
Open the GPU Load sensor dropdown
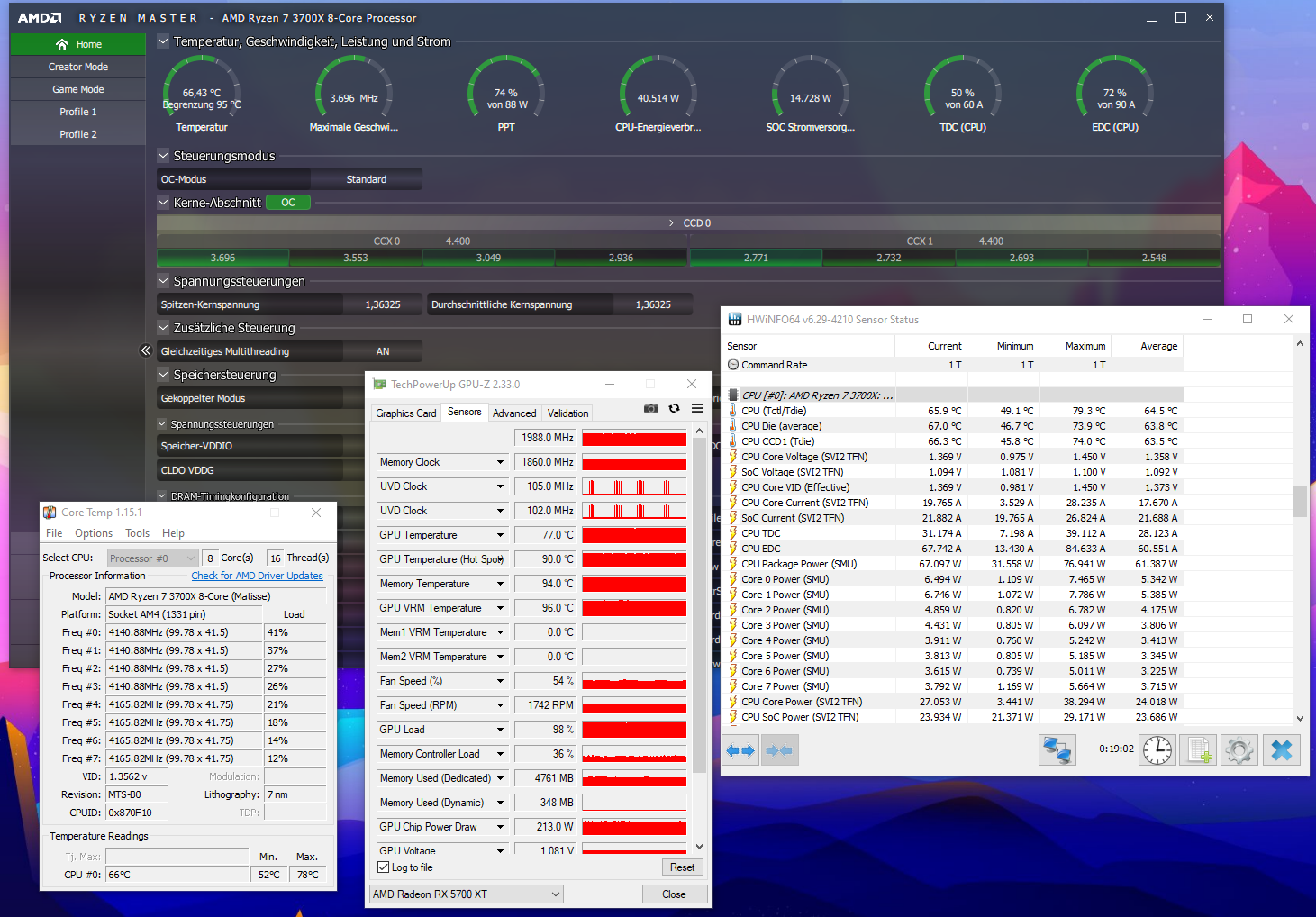pos(500,730)
